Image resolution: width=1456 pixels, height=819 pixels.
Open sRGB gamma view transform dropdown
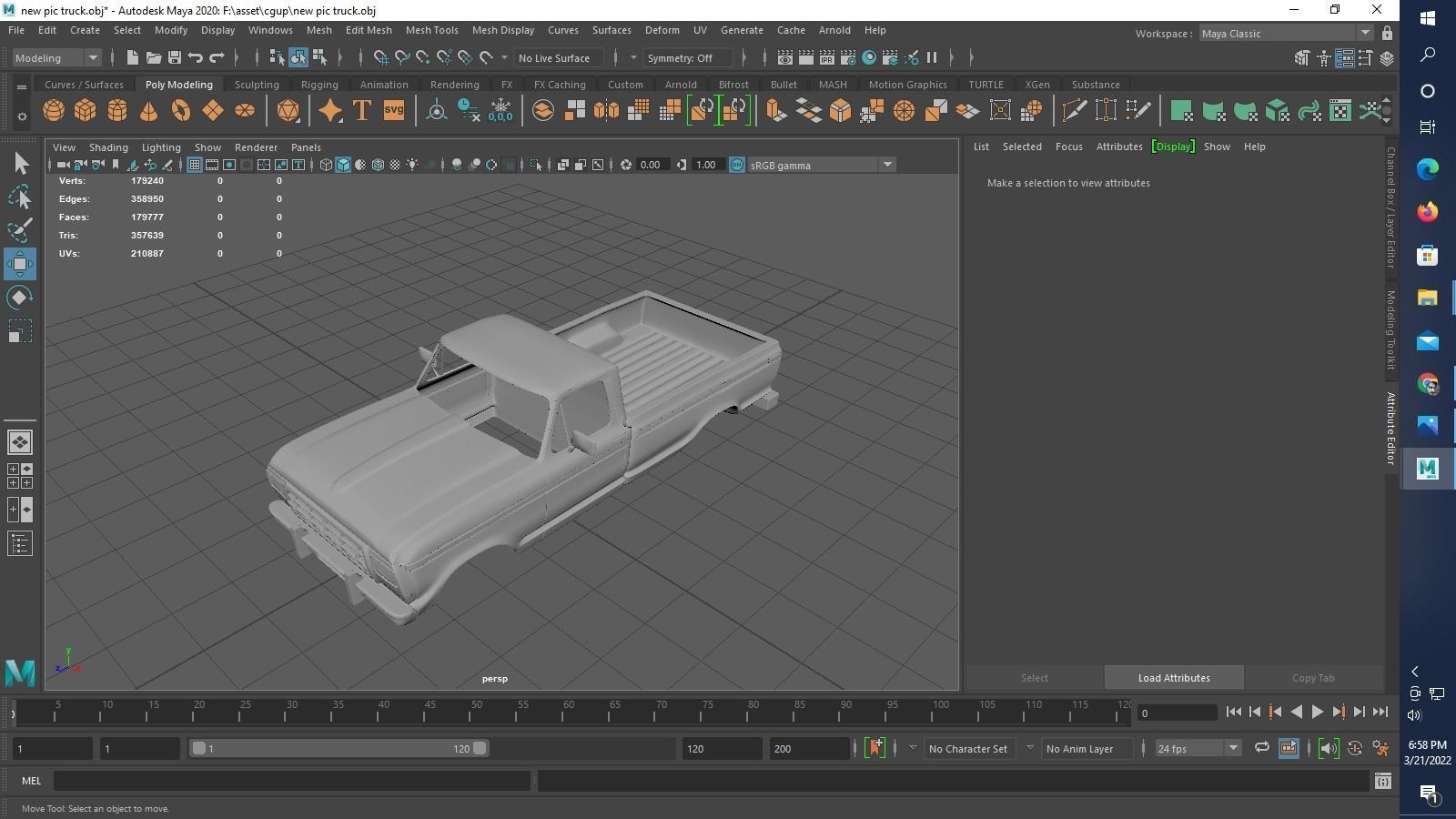(x=822, y=165)
